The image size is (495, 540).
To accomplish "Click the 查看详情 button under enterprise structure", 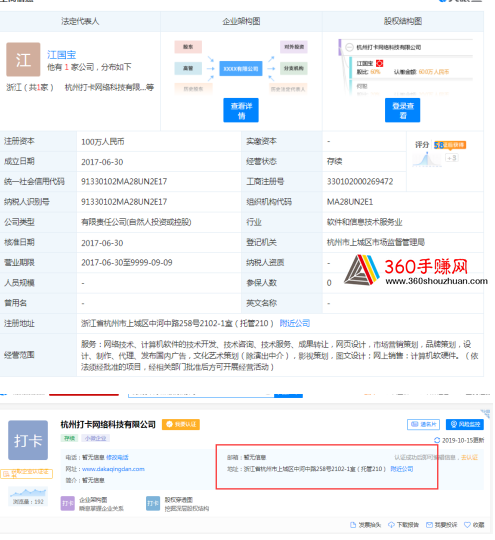I will pyautogui.click(x=241, y=110).
